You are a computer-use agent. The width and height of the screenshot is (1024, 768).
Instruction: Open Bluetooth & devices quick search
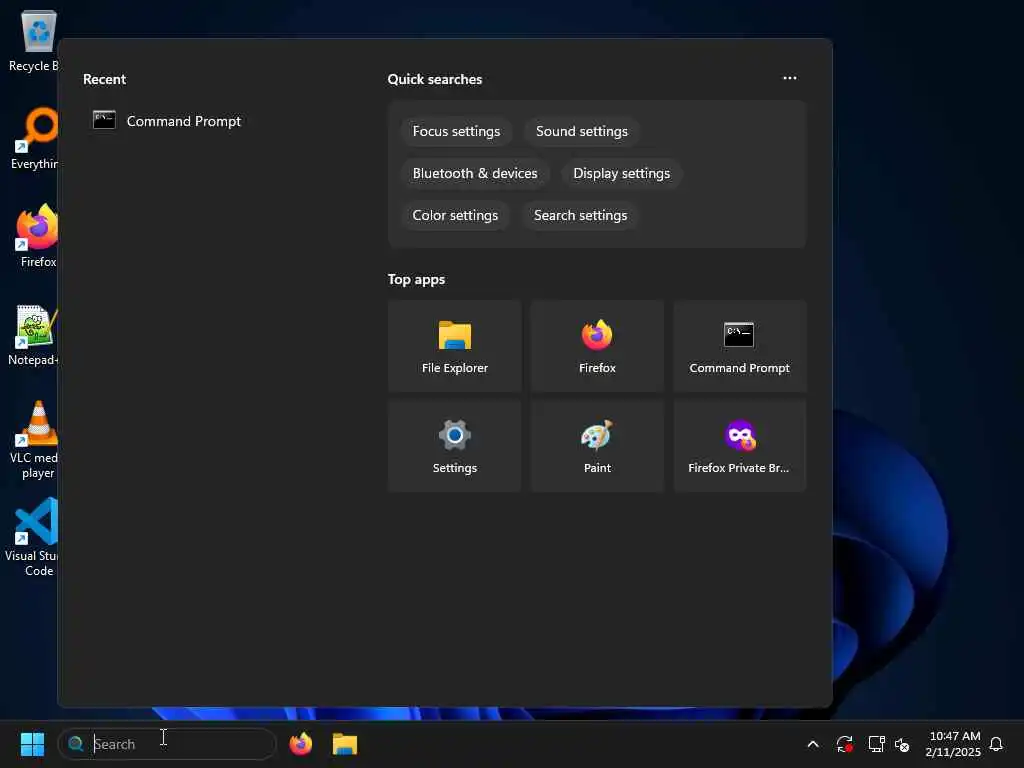pyautogui.click(x=475, y=173)
